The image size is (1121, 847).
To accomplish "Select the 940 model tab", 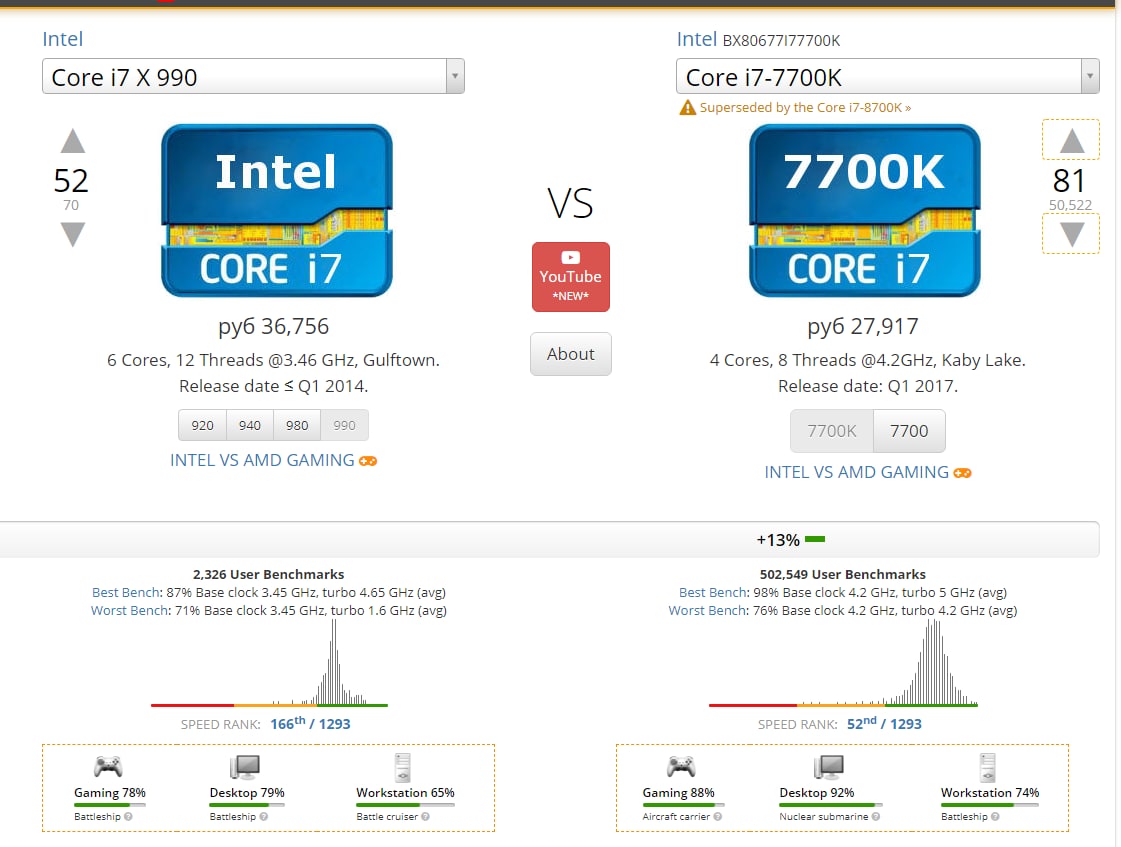I will [250, 425].
